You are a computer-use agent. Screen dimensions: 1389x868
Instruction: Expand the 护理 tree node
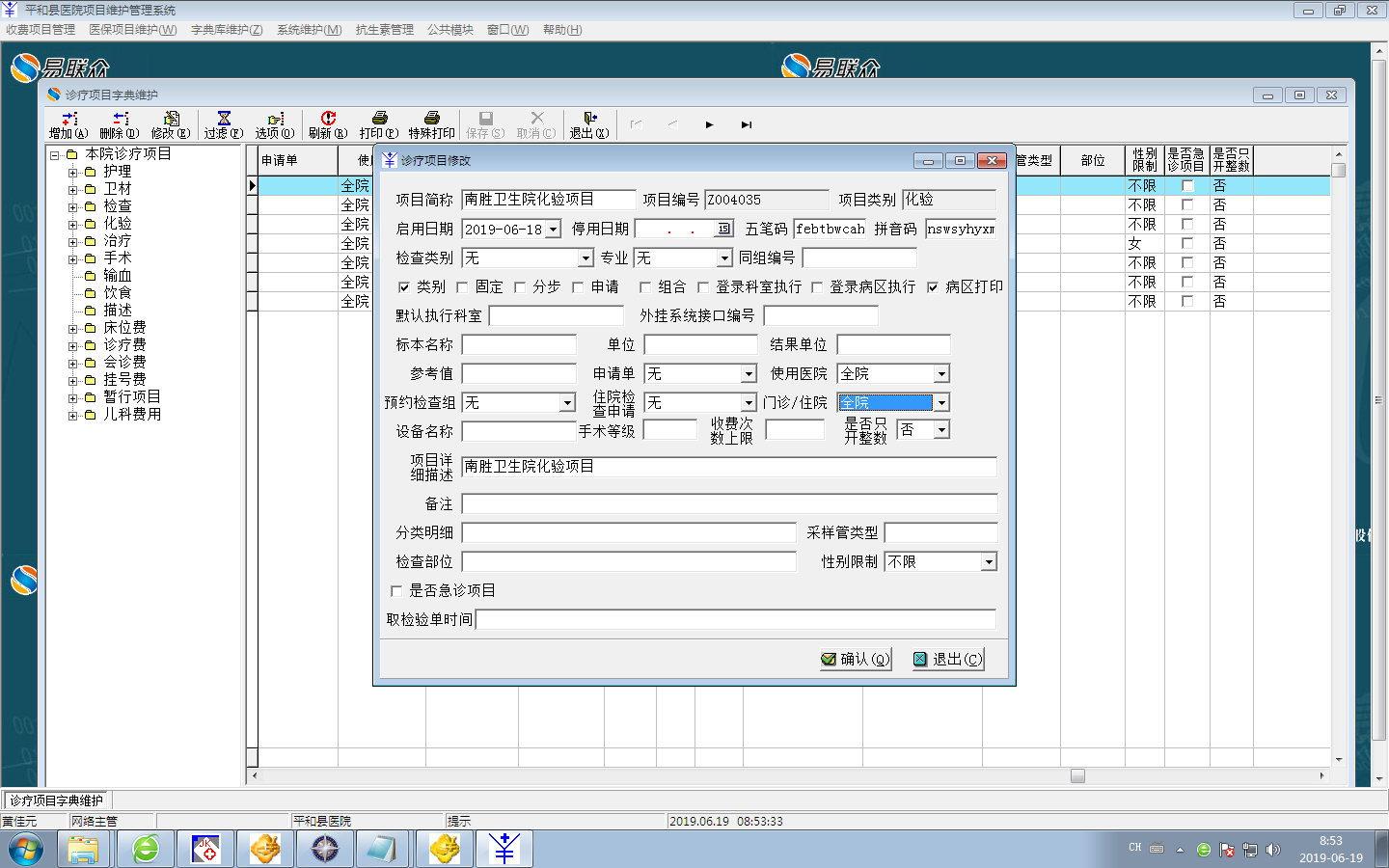[73, 172]
